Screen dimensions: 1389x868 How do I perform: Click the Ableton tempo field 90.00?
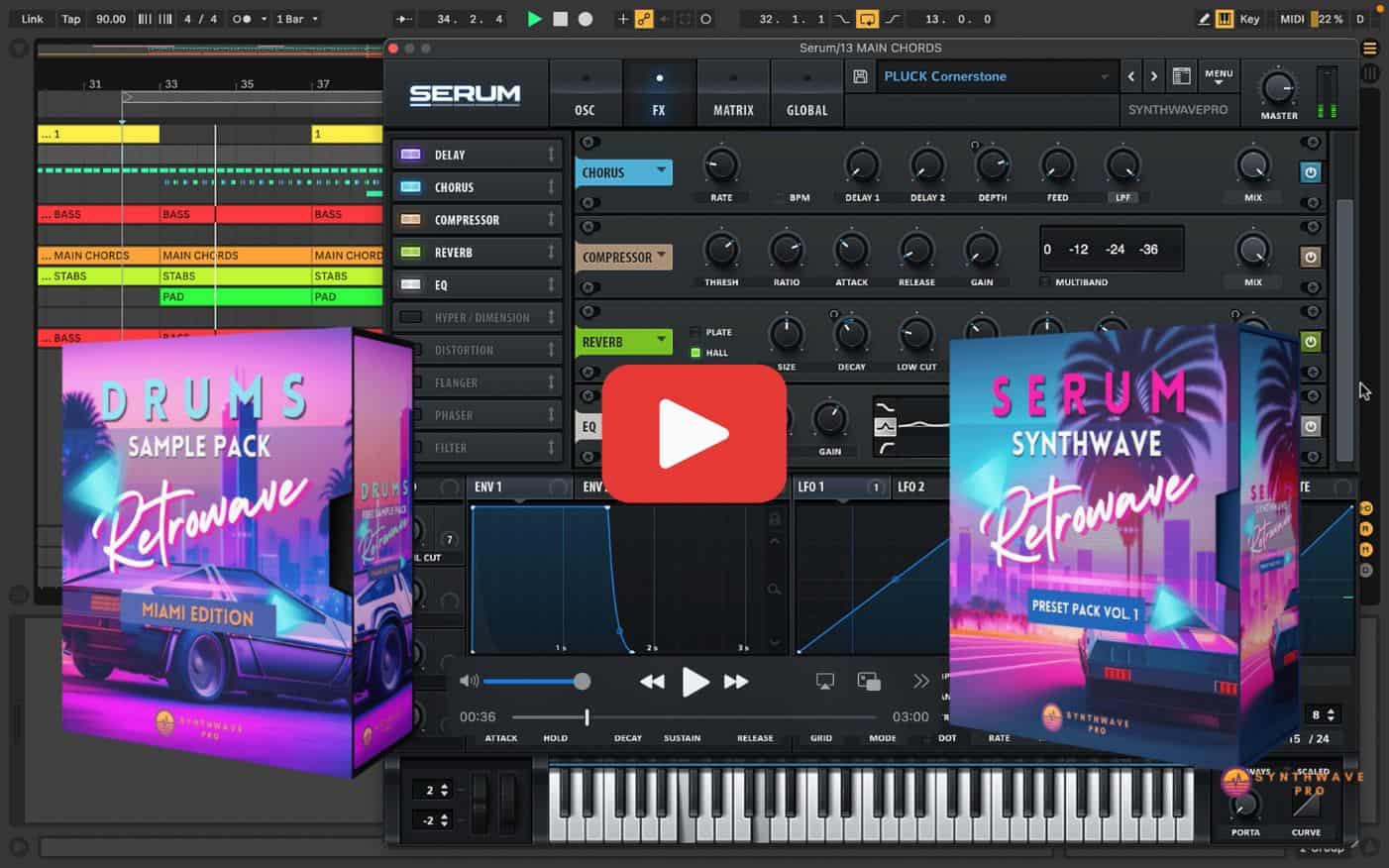[x=111, y=19]
